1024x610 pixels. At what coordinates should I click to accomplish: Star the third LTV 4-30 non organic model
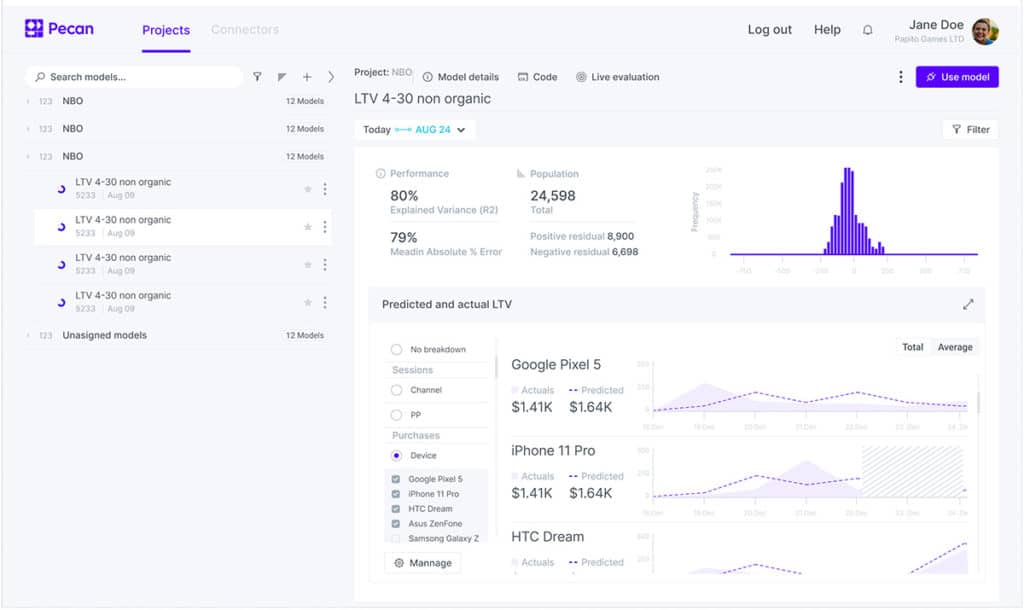pyautogui.click(x=308, y=265)
